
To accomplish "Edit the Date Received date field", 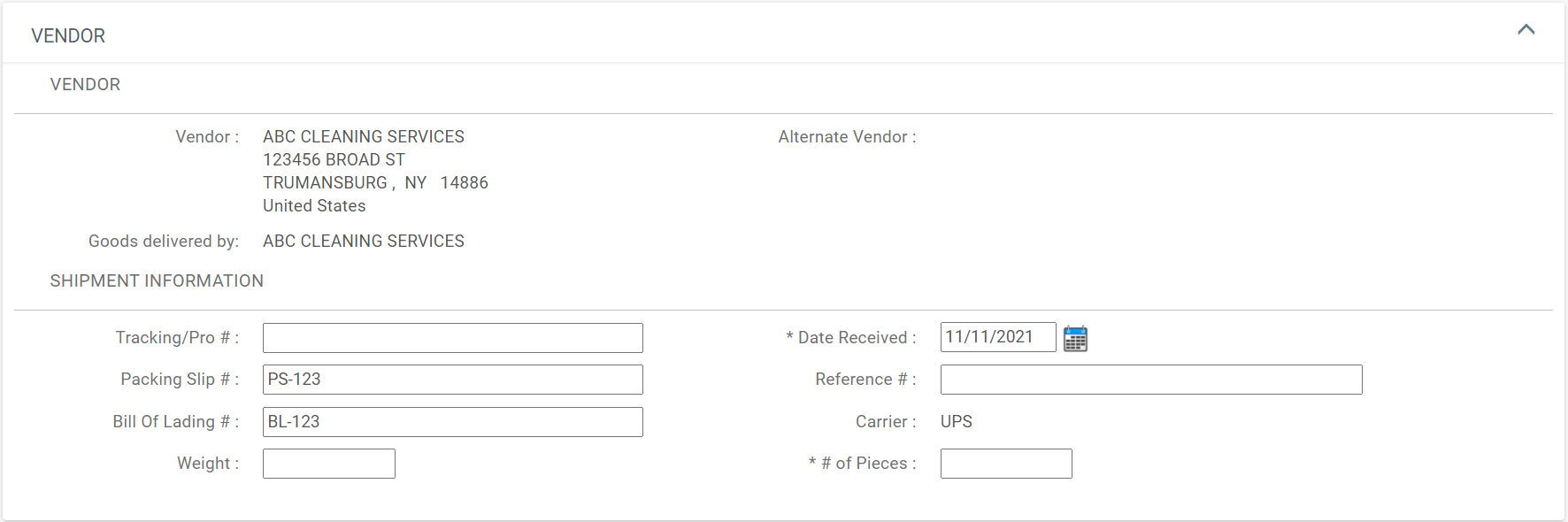I will pos(997,337).
